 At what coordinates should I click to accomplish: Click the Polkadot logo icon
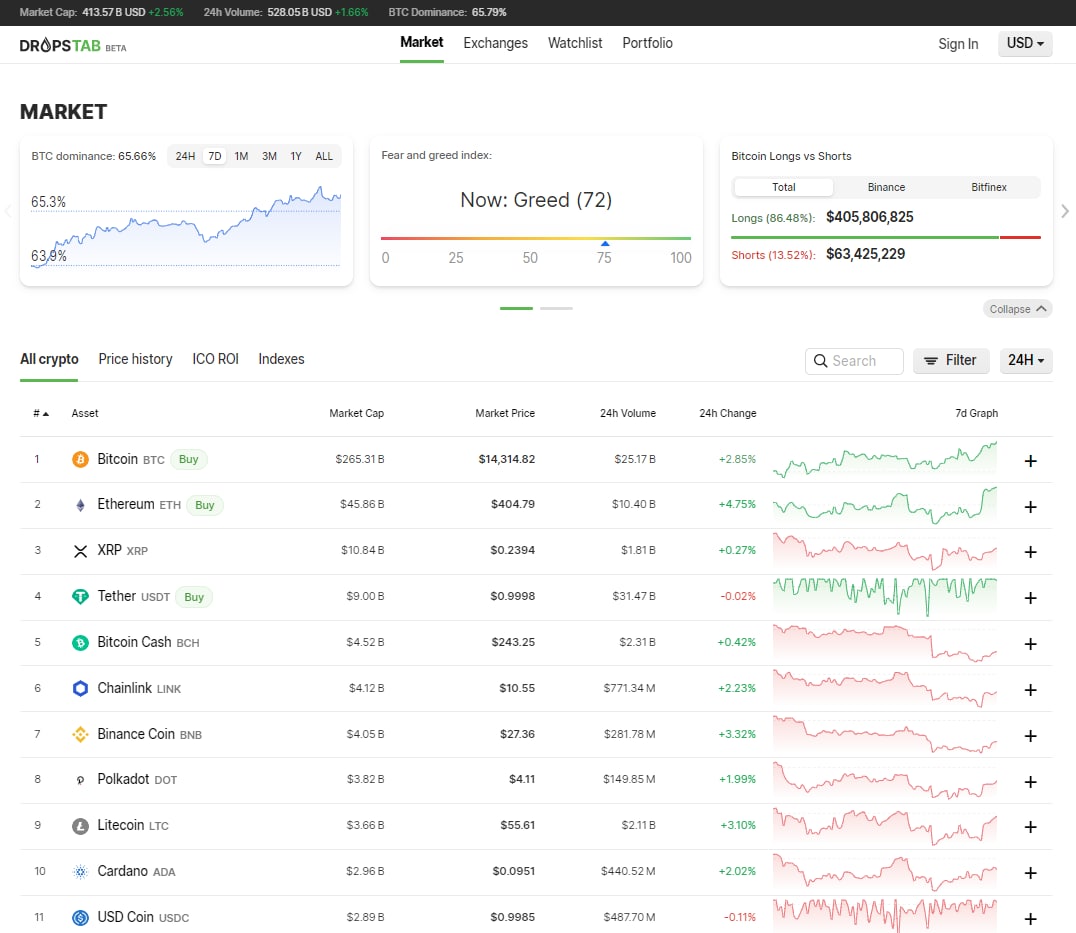[x=80, y=780]
